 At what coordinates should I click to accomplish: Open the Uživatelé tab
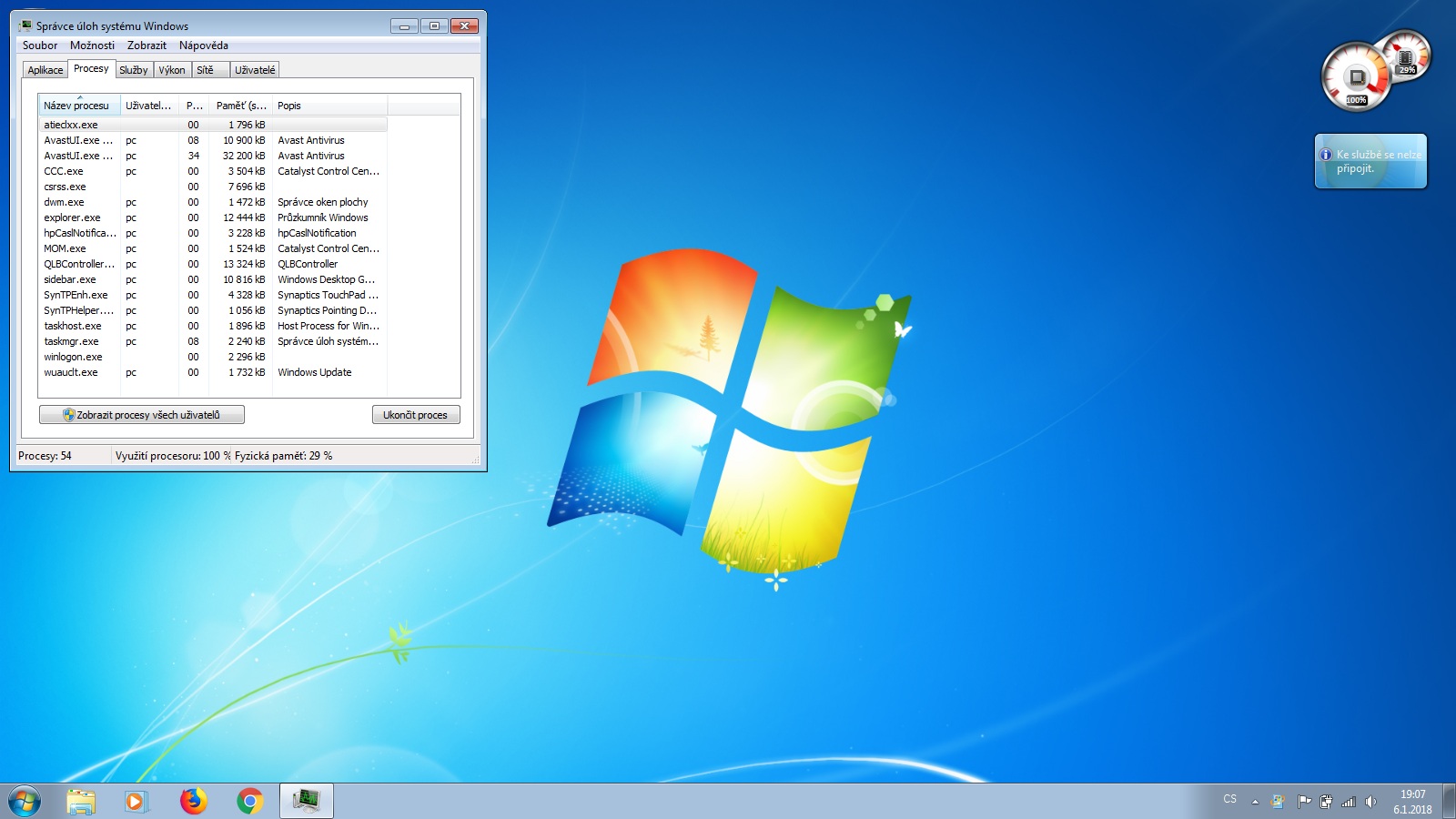click(255, 70)
